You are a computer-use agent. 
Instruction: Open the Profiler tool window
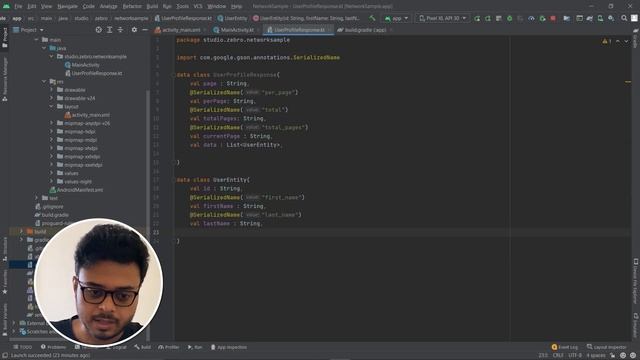(169, 347)
